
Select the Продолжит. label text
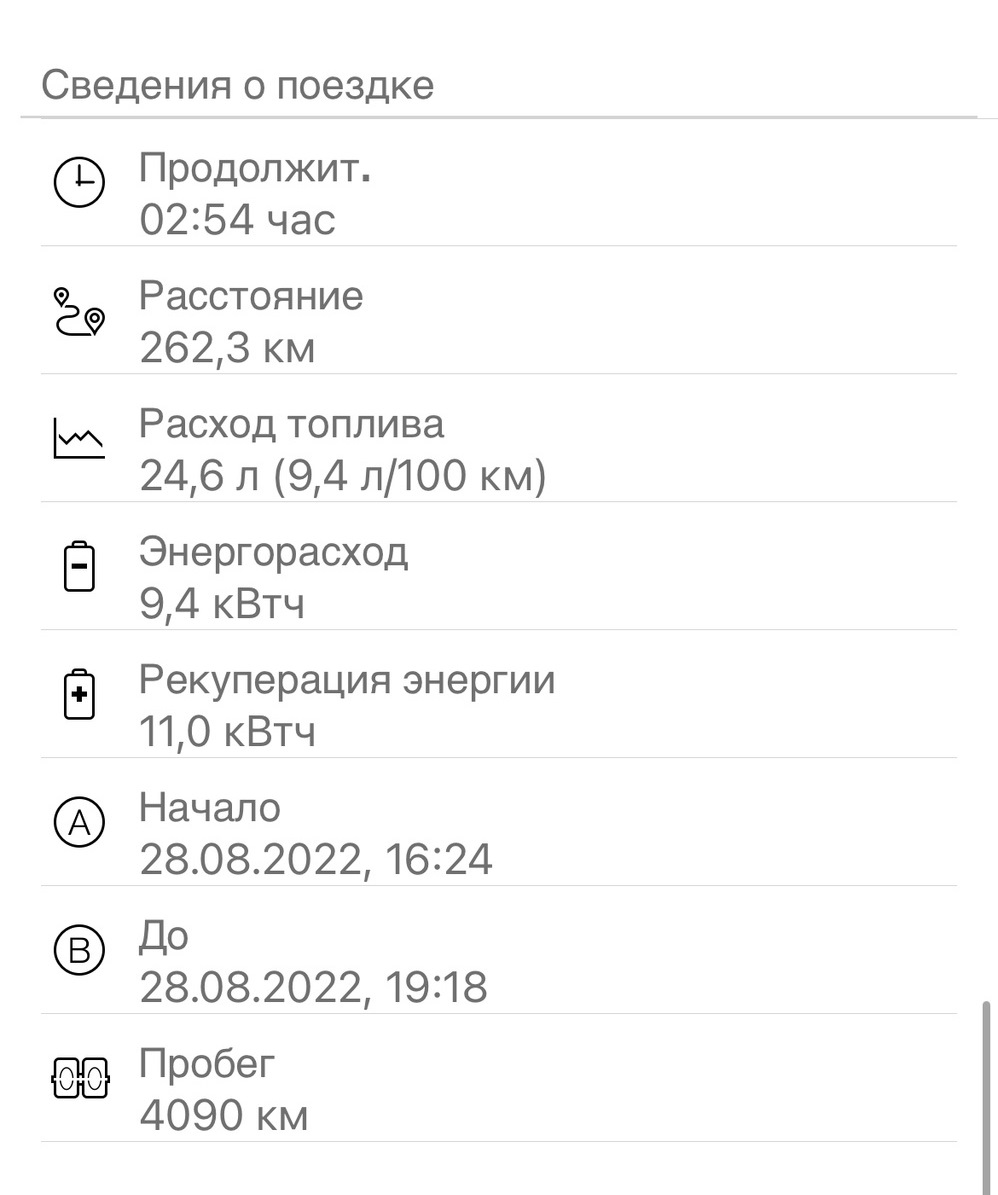(254, 168)
